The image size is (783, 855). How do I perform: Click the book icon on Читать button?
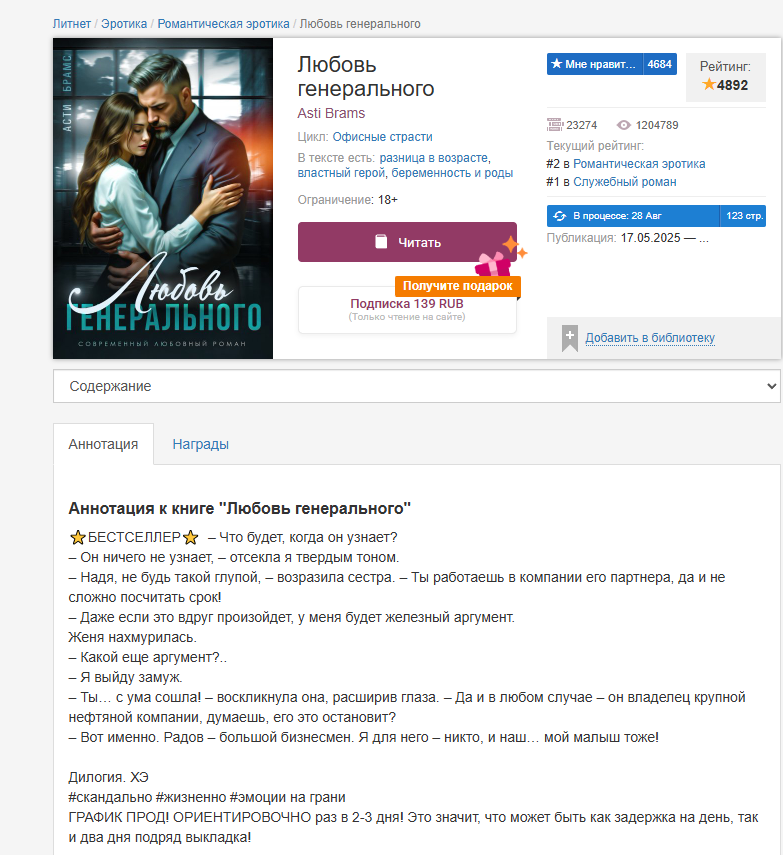[x=381, y=242]
